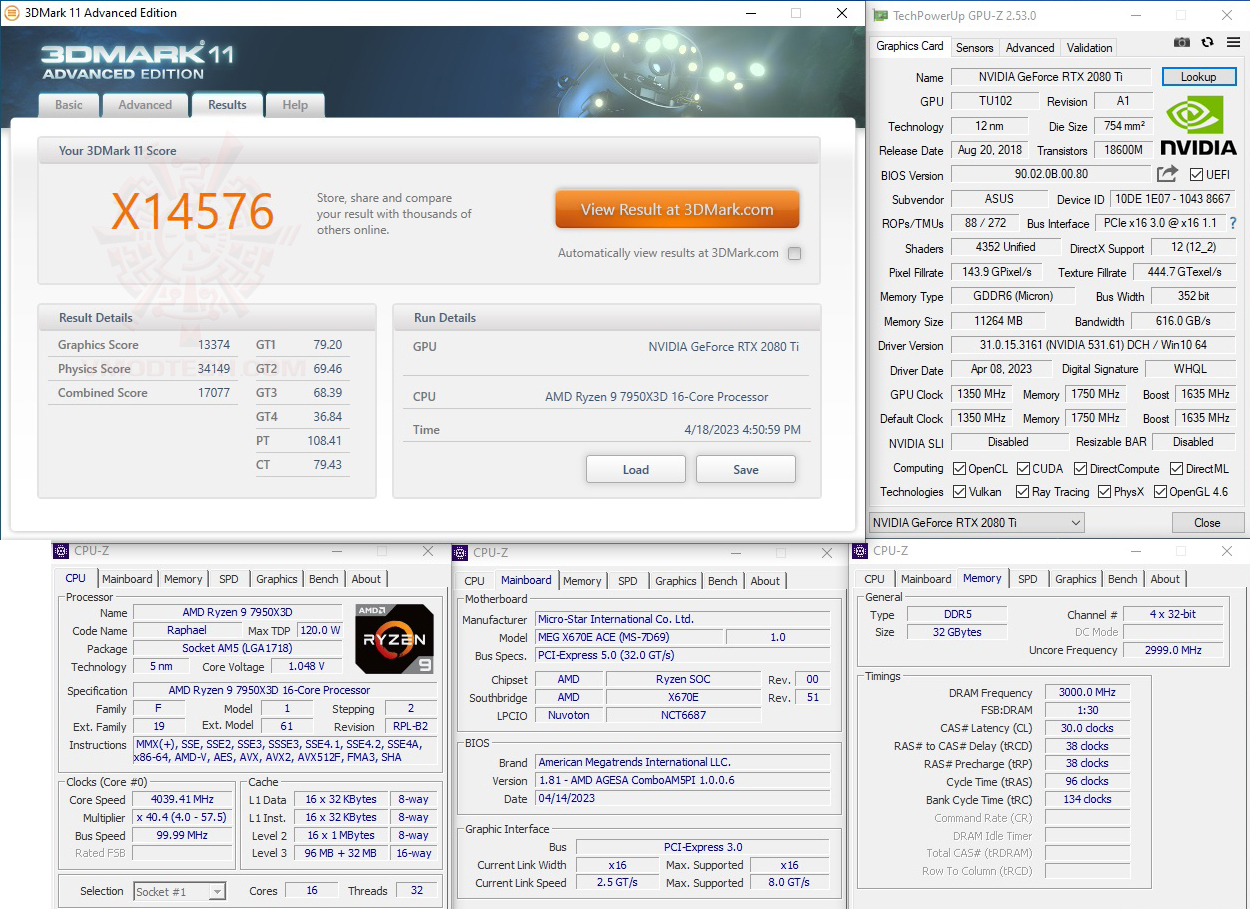This screenshot has height=909, width=1250.
Task: Click Southbridge X670E value
Action: point(683,697)
